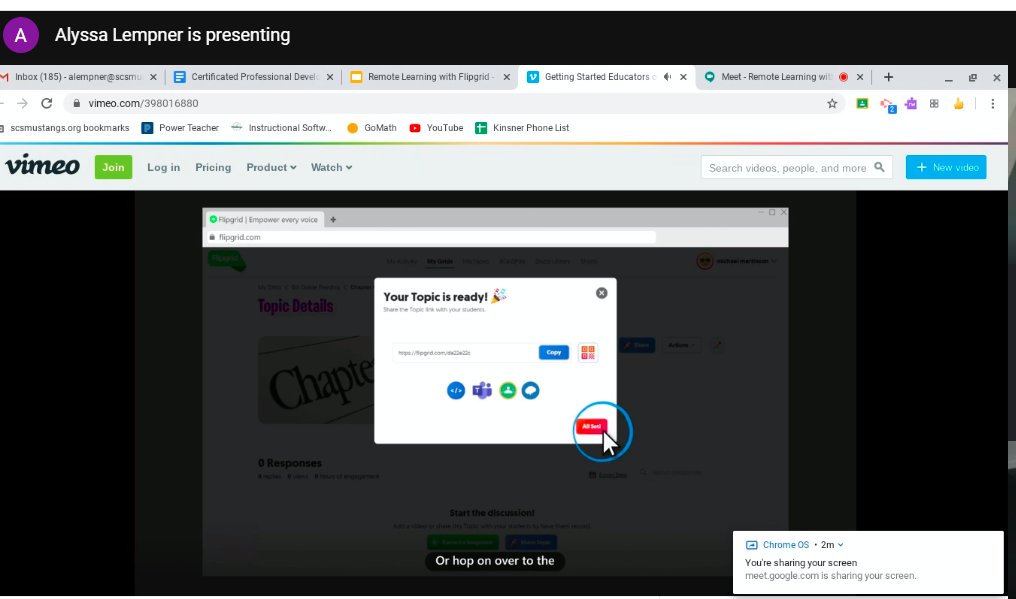
Task: Open the YouTube bookmark
Action: (436, 128)
